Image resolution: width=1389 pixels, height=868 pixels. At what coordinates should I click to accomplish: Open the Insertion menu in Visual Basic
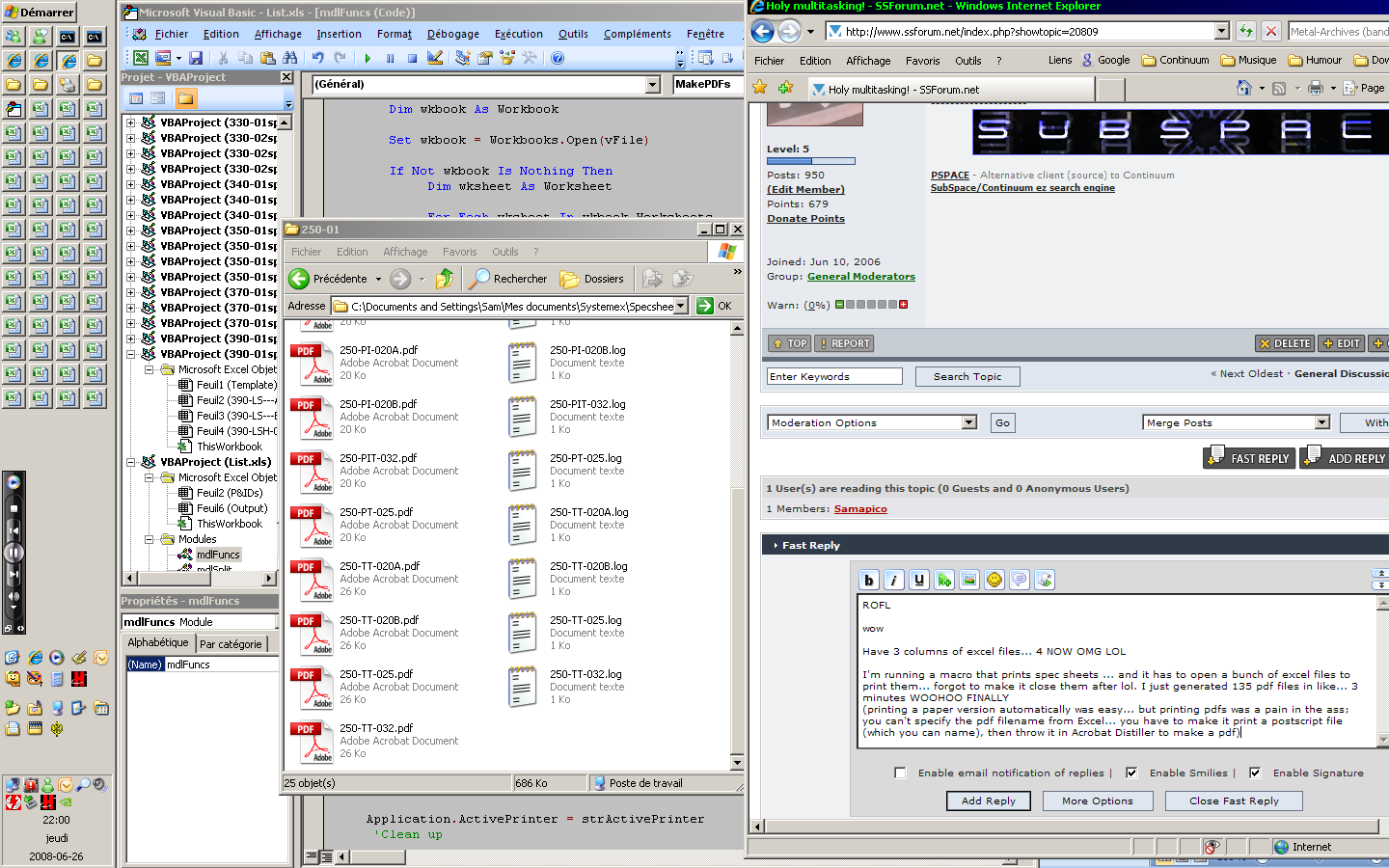point(340,34)
